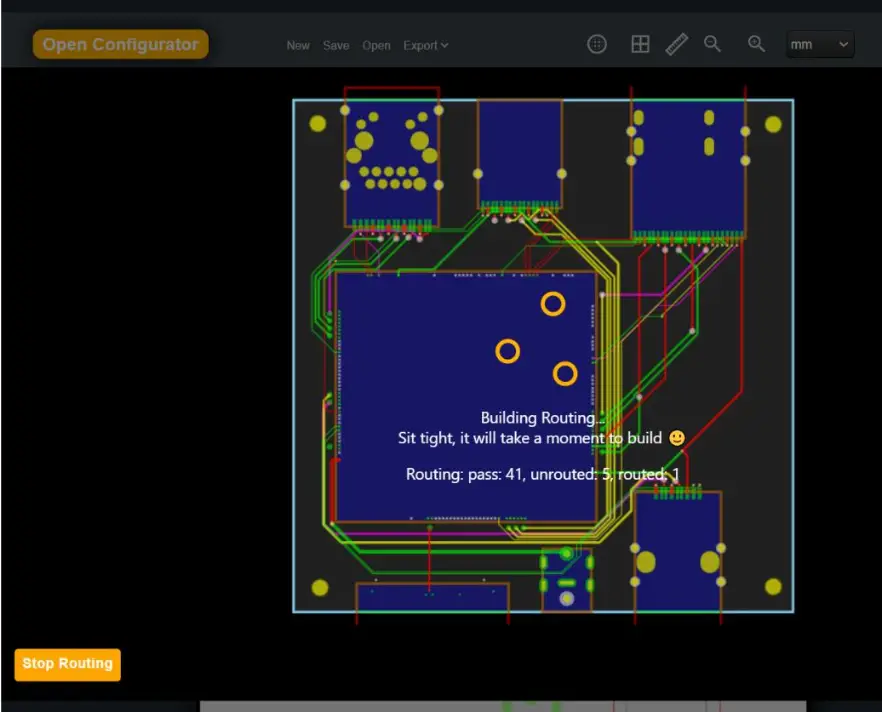Viewport: 882px width, 712px height.
Task: Click the 'Building Routing...' message text
Action: click(x=543, y=418)
